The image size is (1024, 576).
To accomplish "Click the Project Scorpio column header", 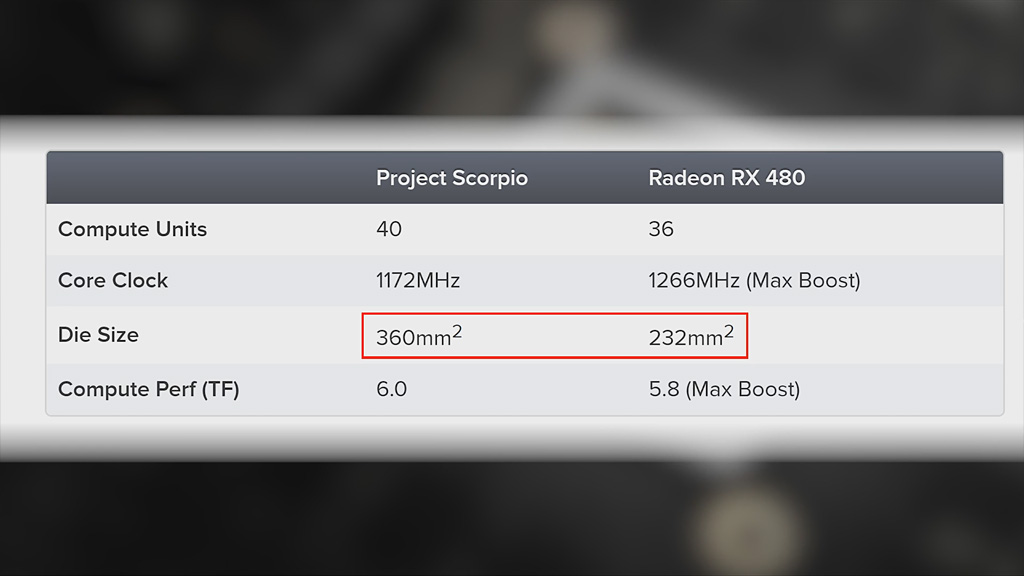I will click(451, 178).
